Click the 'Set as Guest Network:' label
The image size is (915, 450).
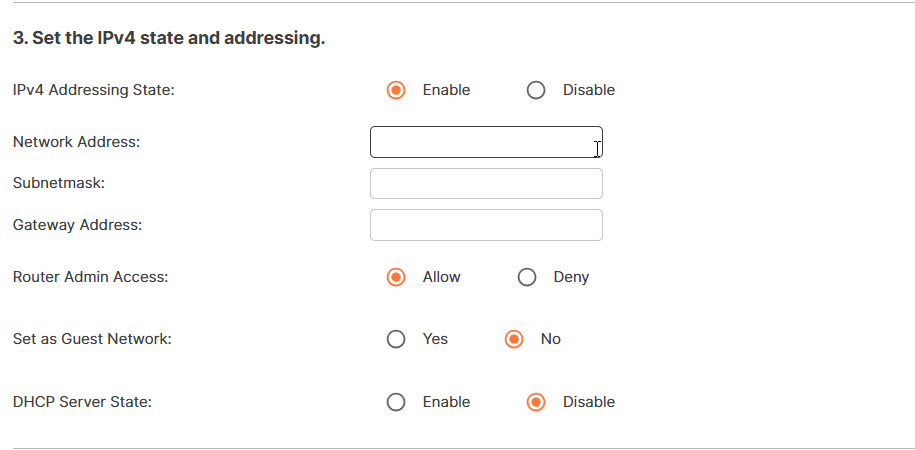92,339
